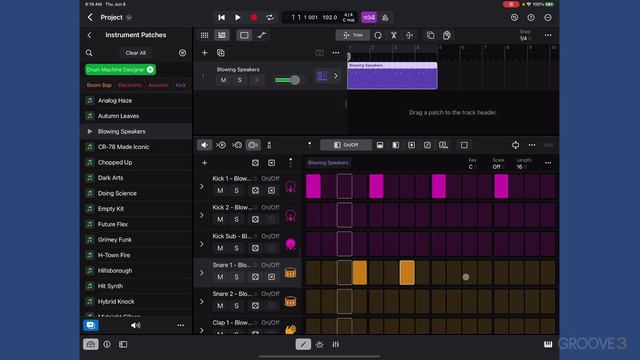The width and height of the screenshot is (640, 360).
Task: Expand Snare 2 row
Action: [x=202, y=302]
